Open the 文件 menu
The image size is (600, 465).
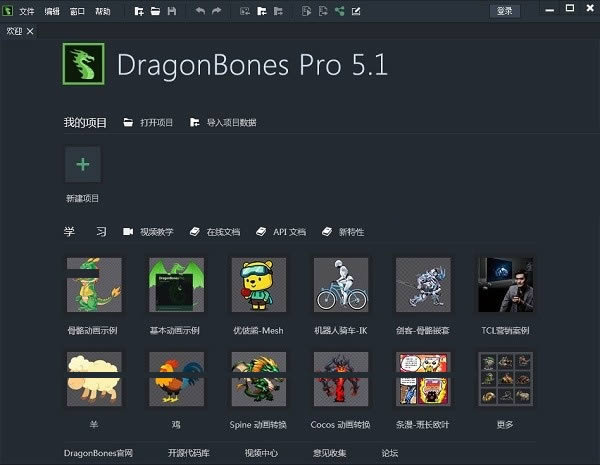point(27,11)
